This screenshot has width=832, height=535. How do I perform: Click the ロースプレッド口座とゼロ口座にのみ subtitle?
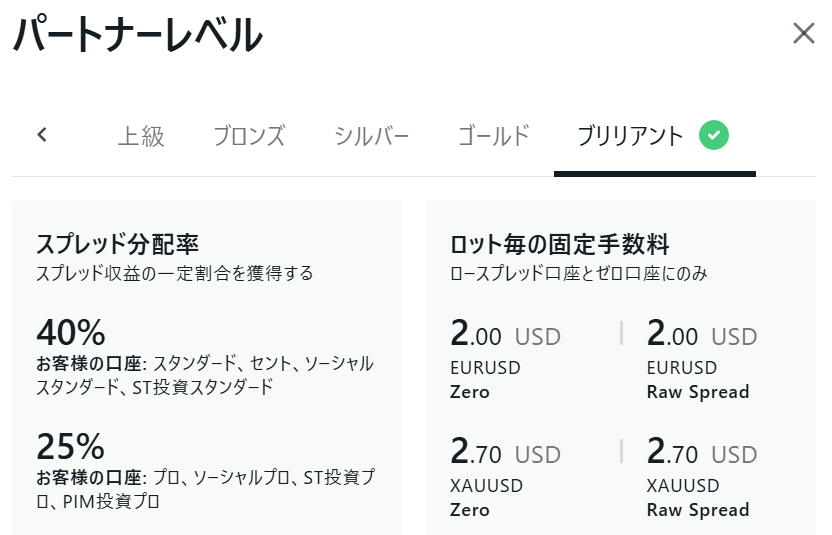579,273
